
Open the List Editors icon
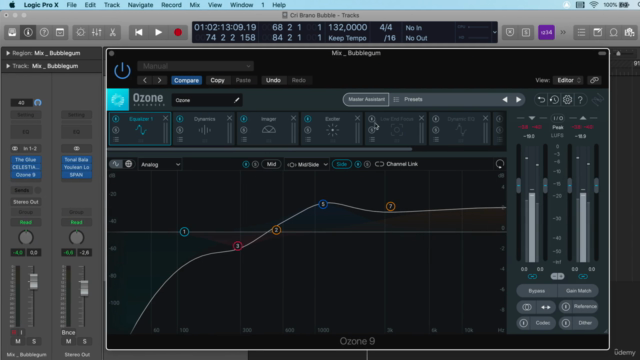pyautogui.click(x=581, y=32)
